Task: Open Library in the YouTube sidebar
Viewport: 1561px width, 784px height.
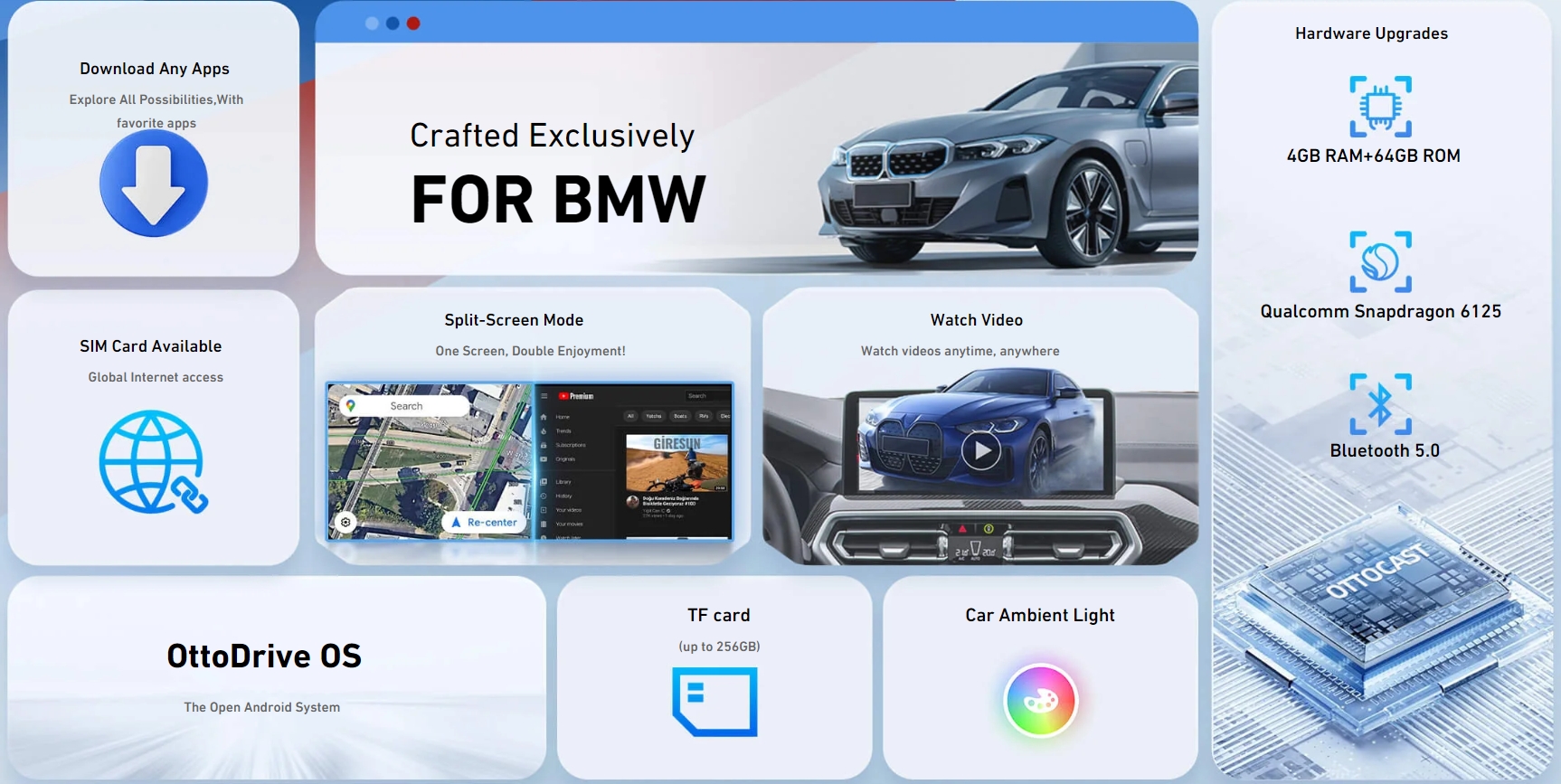Action: [555, 482]
